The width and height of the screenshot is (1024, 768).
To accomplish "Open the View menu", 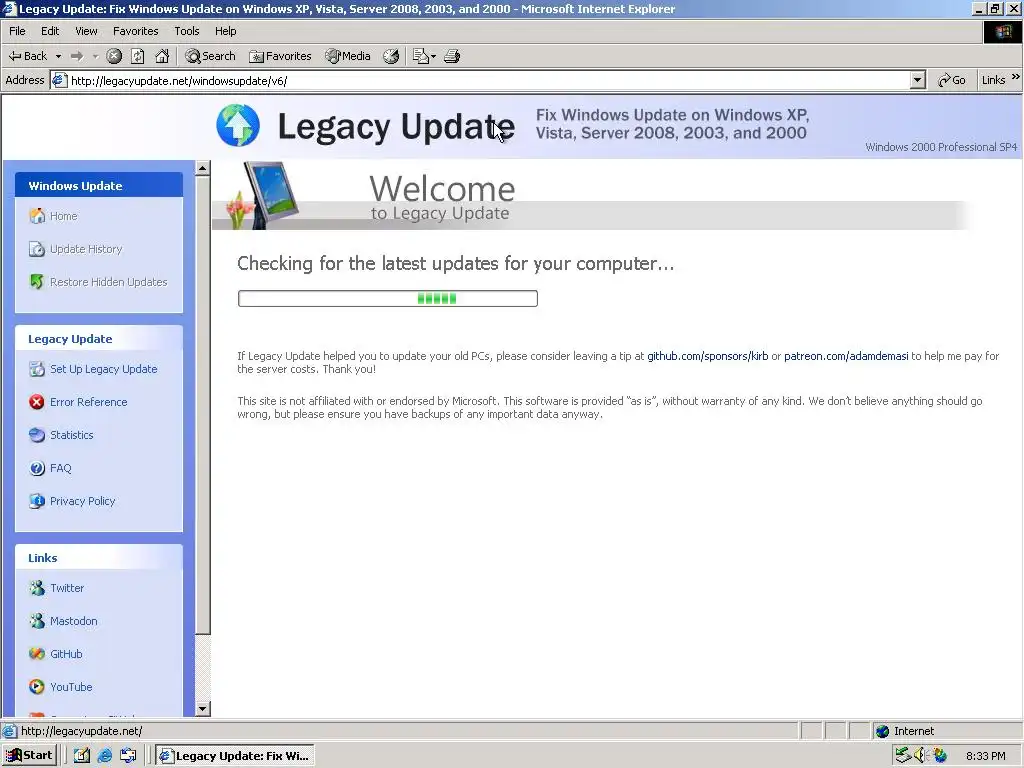I will pos(86,31).
